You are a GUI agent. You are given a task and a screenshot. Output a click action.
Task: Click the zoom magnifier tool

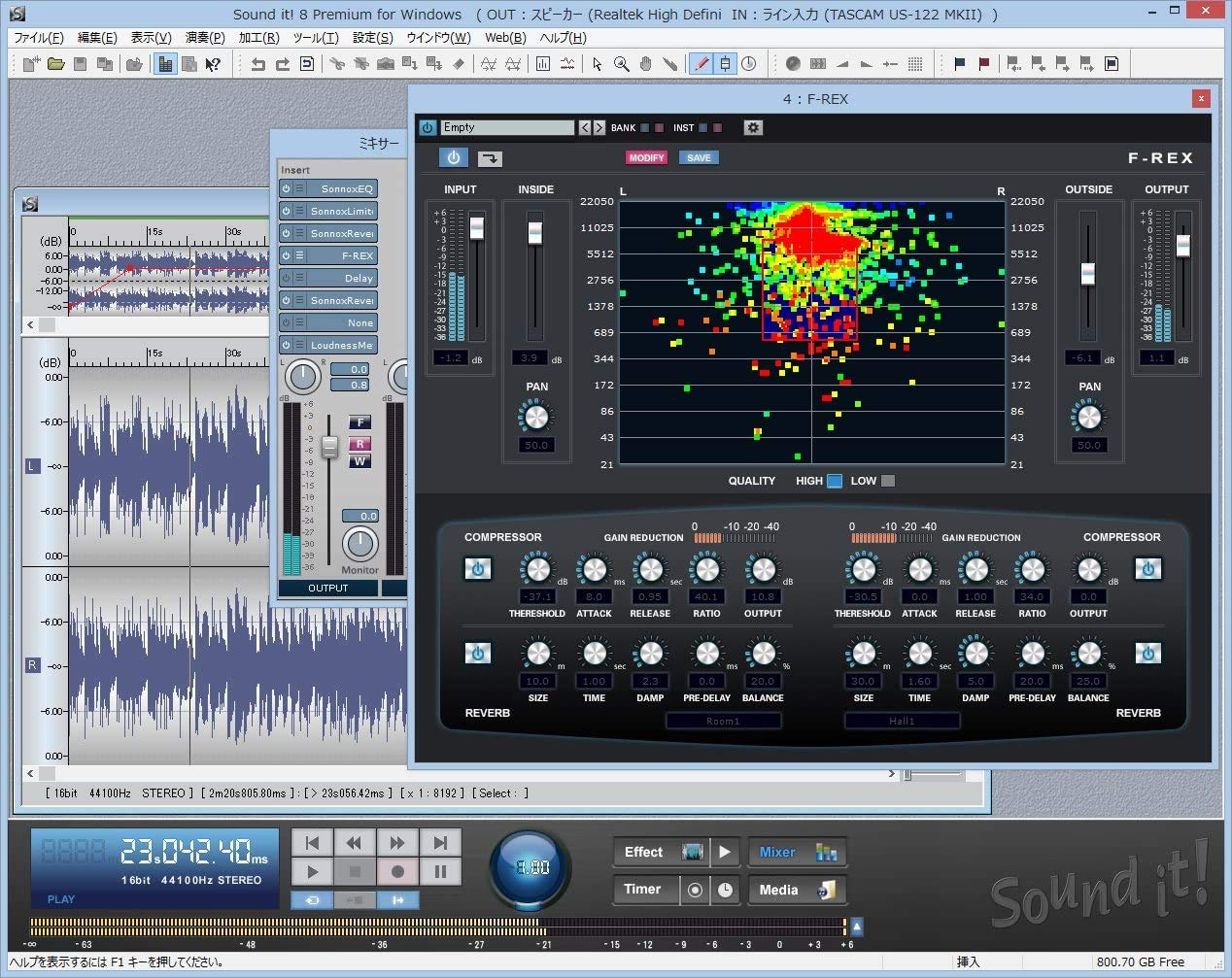pyautogui.click(x=622, y=64)
